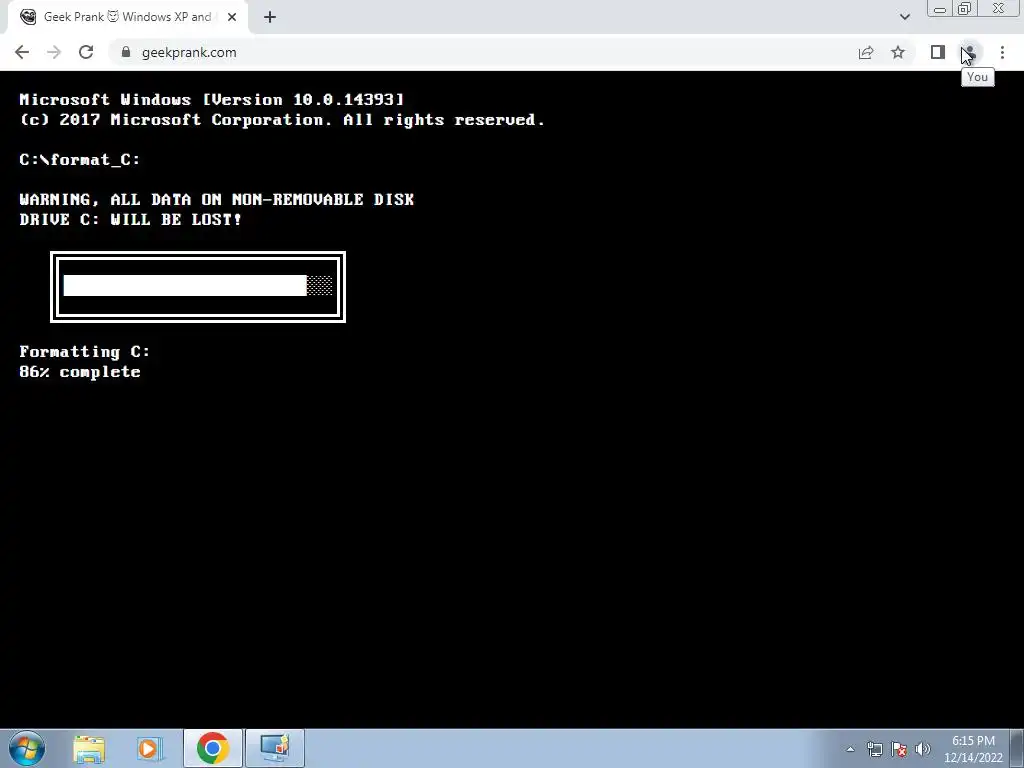Reload the geekprank.com page

(86, 52)
